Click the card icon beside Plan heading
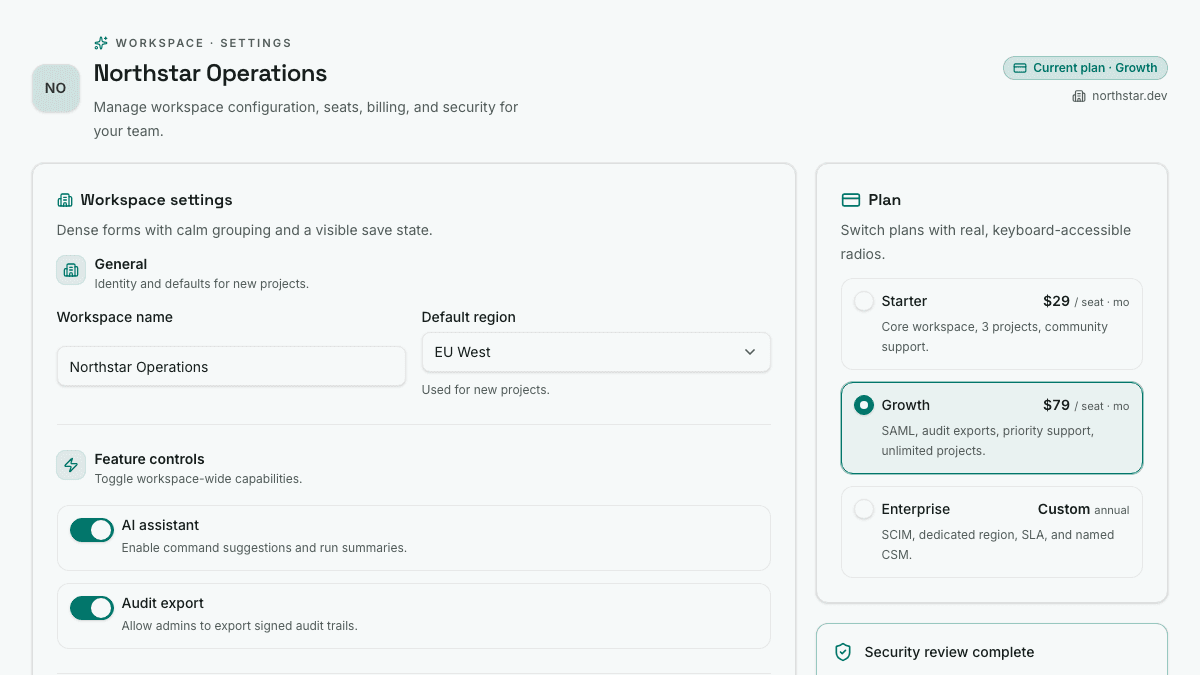 coord(851,200)
